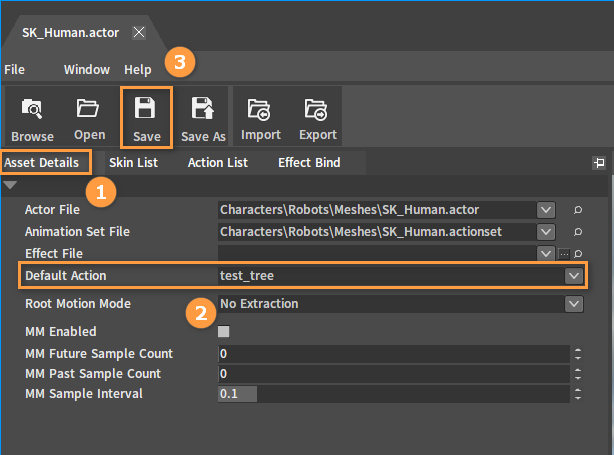Locate Actor File with its magnifier icon

pyautogui.click(x=578, y=210)
